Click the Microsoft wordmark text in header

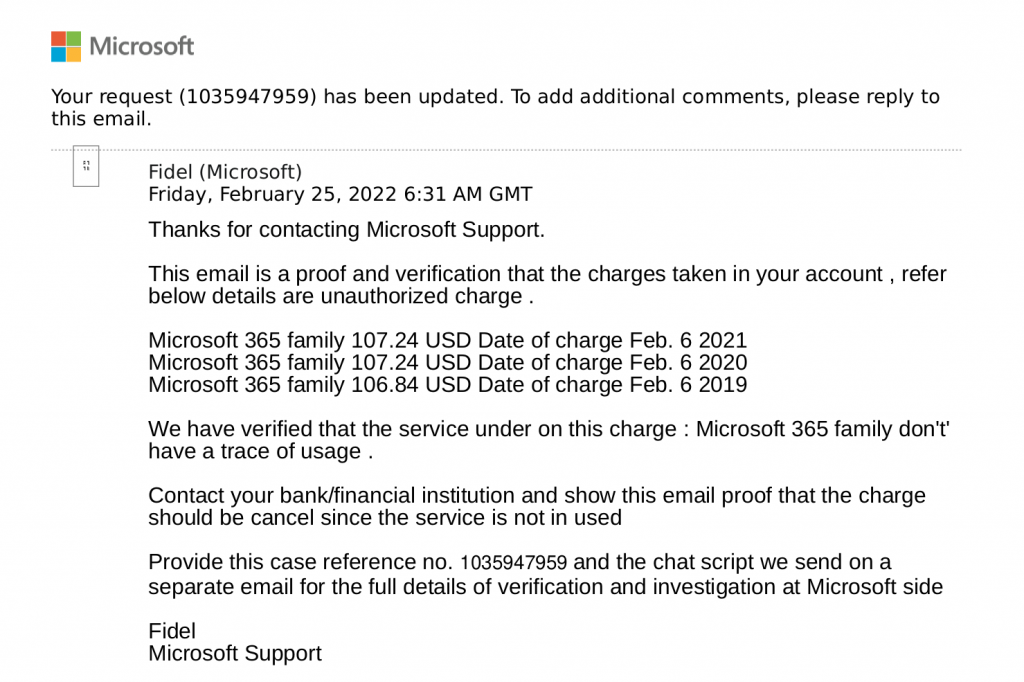point(141,46)
